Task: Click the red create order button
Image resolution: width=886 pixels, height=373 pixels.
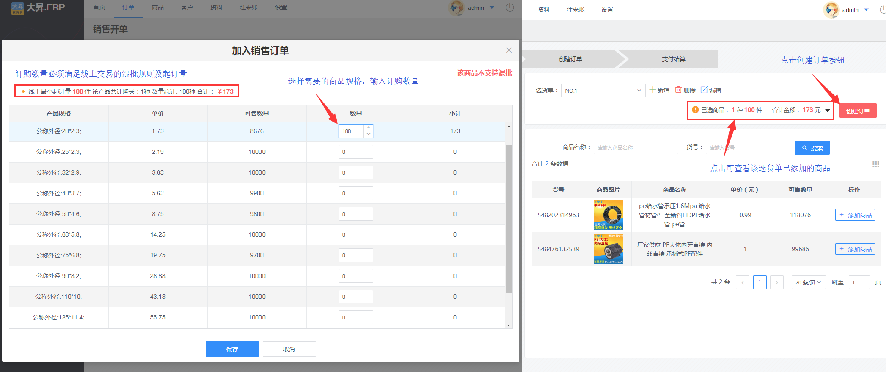Action: (x=858, y=110)
